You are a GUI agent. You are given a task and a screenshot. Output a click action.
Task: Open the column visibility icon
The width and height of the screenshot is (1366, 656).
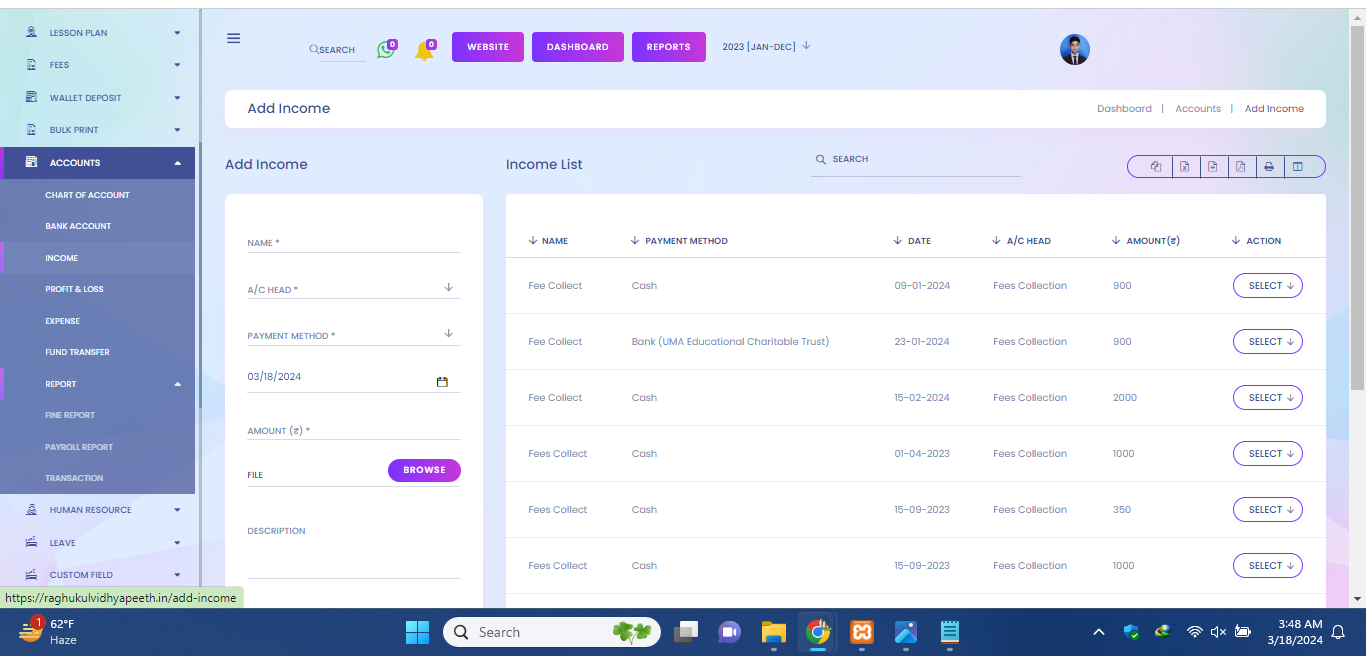coord(1298,167)
